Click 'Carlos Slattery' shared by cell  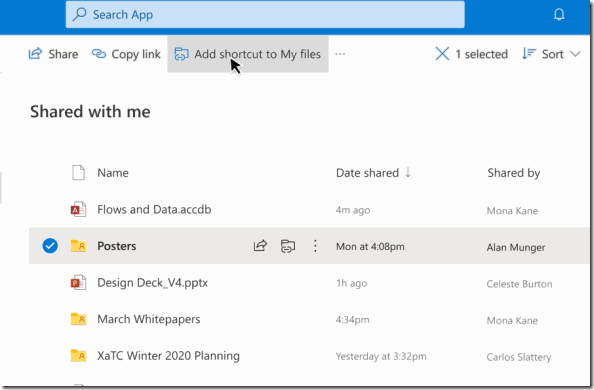[x=519, y=357]
